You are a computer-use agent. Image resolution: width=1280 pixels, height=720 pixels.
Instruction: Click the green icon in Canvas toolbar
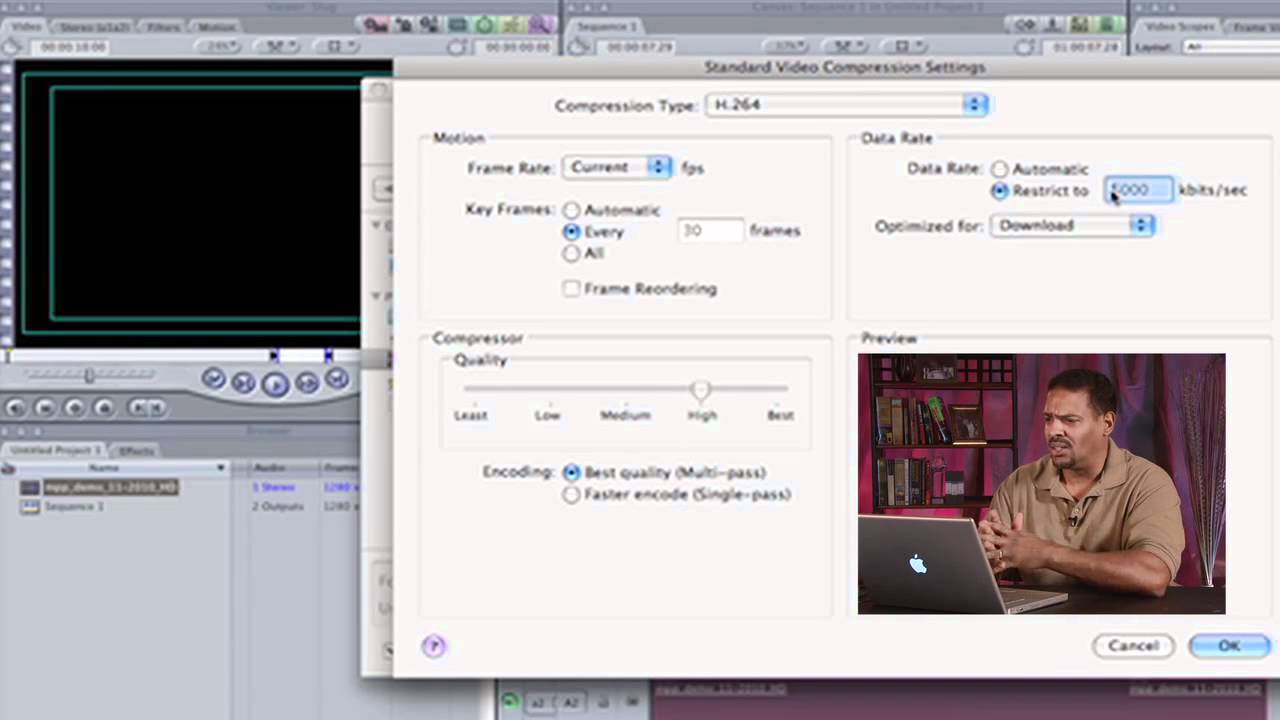coord(1106,25)
